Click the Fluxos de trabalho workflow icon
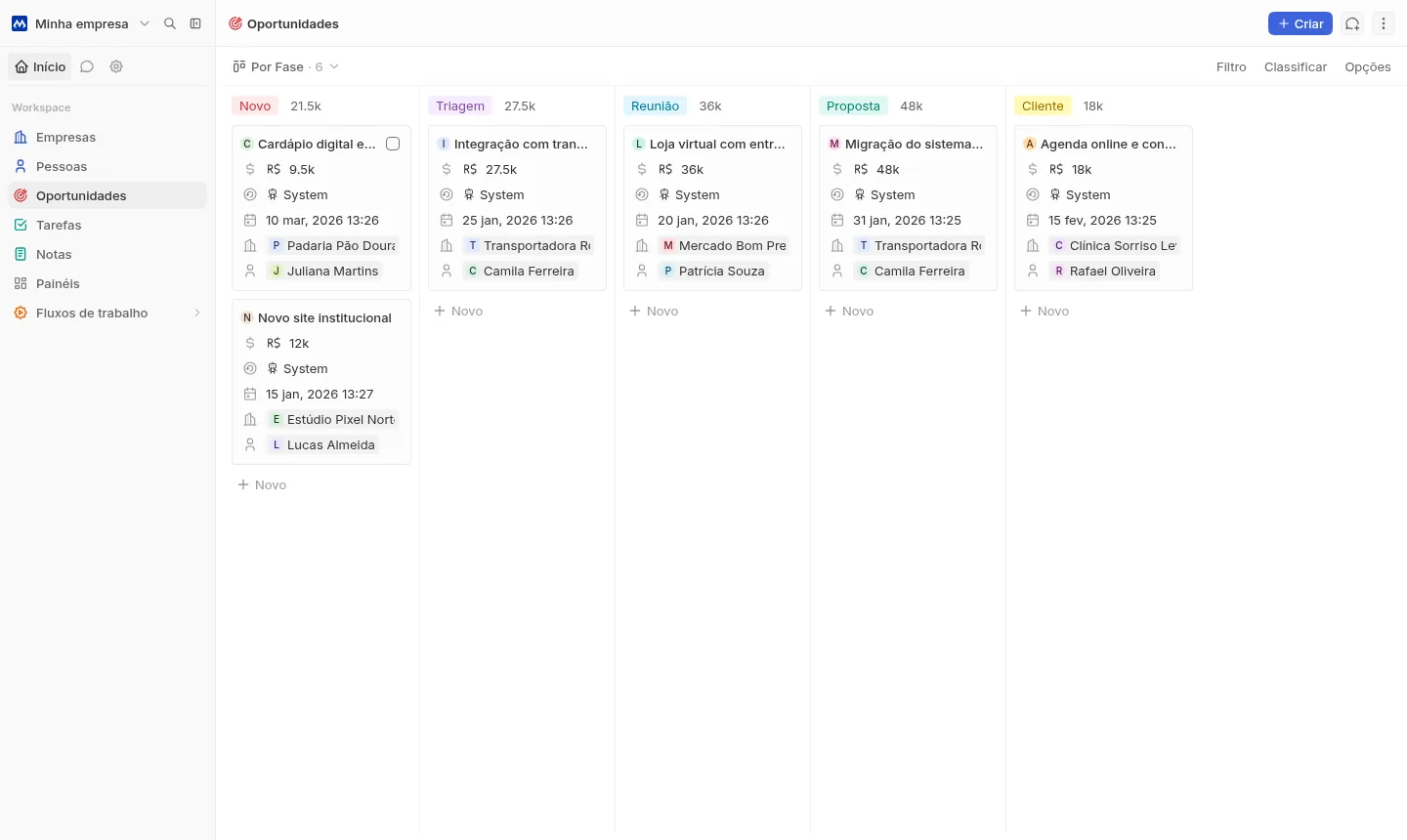The width and height of the screenshot is (1407, 840). (x=21, y=313)
